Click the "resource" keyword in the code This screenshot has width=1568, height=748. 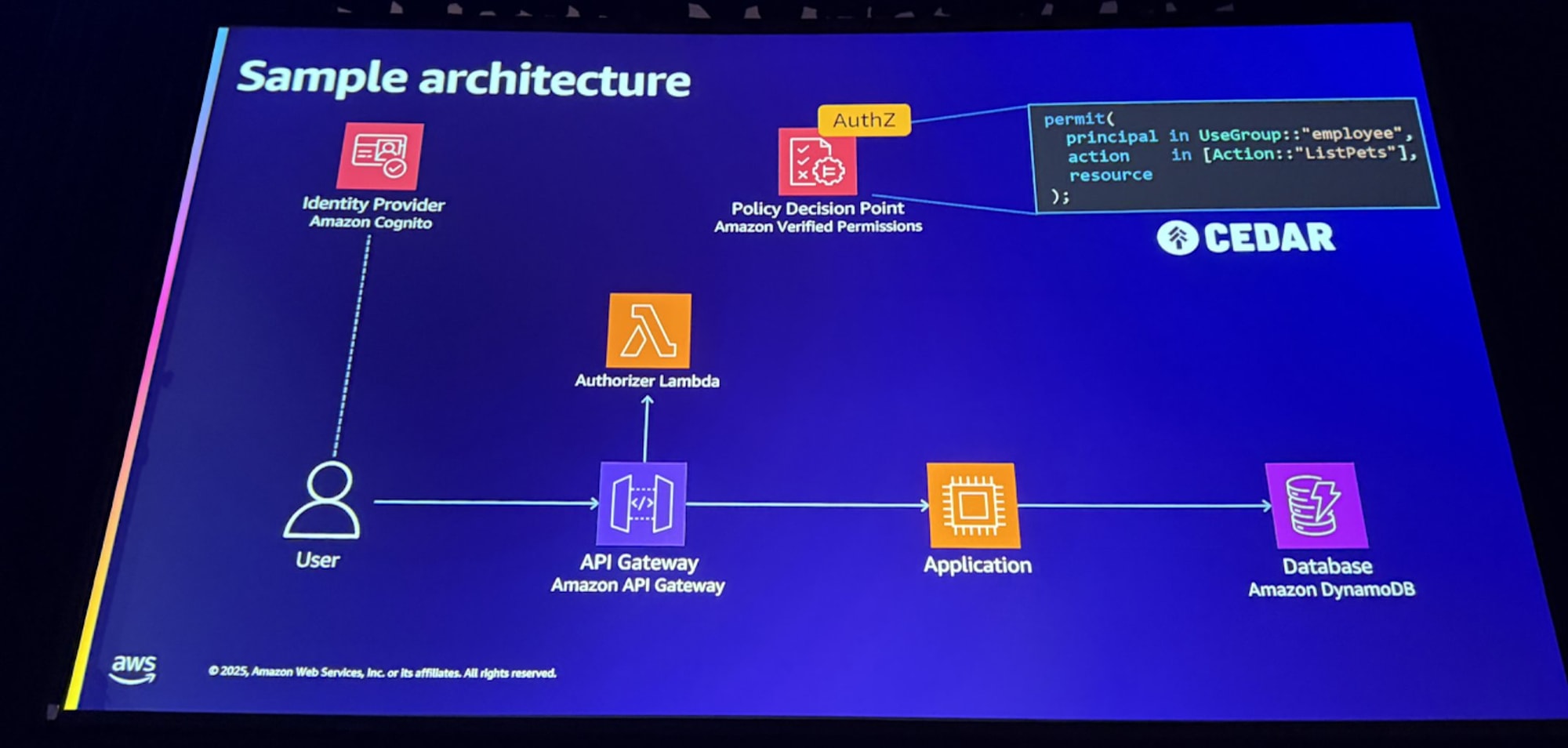[x=1110, y=175]
